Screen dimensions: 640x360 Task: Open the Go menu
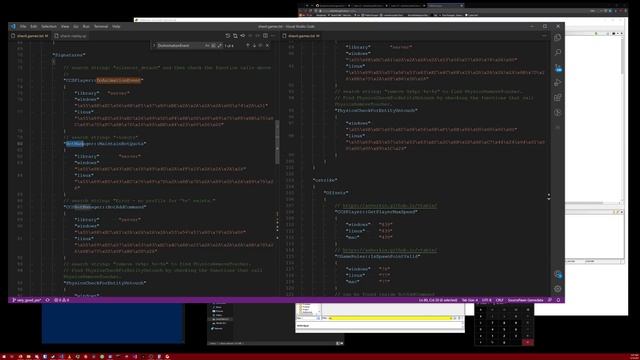tap(76, 27)
